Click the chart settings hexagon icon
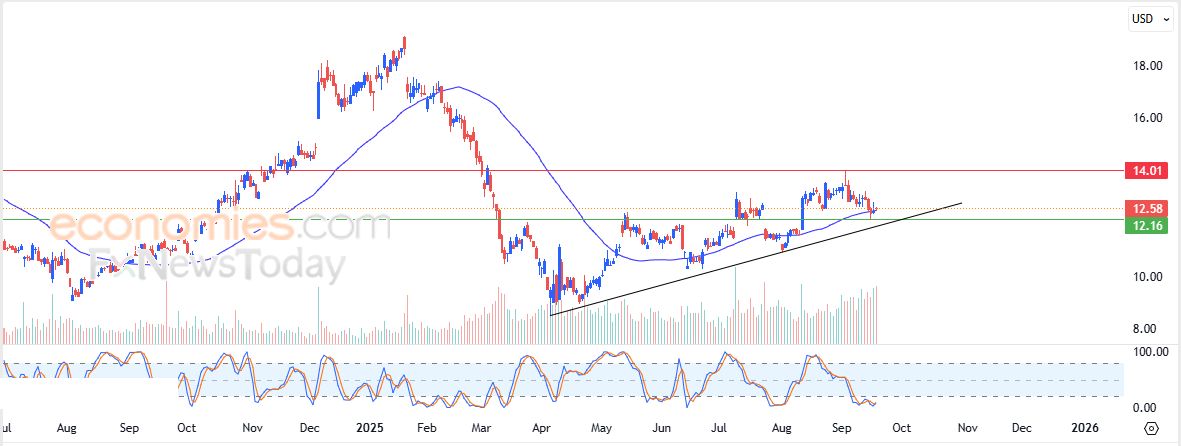Image resolution: width=1181 pixels, height=446 pixels. 1151,428
